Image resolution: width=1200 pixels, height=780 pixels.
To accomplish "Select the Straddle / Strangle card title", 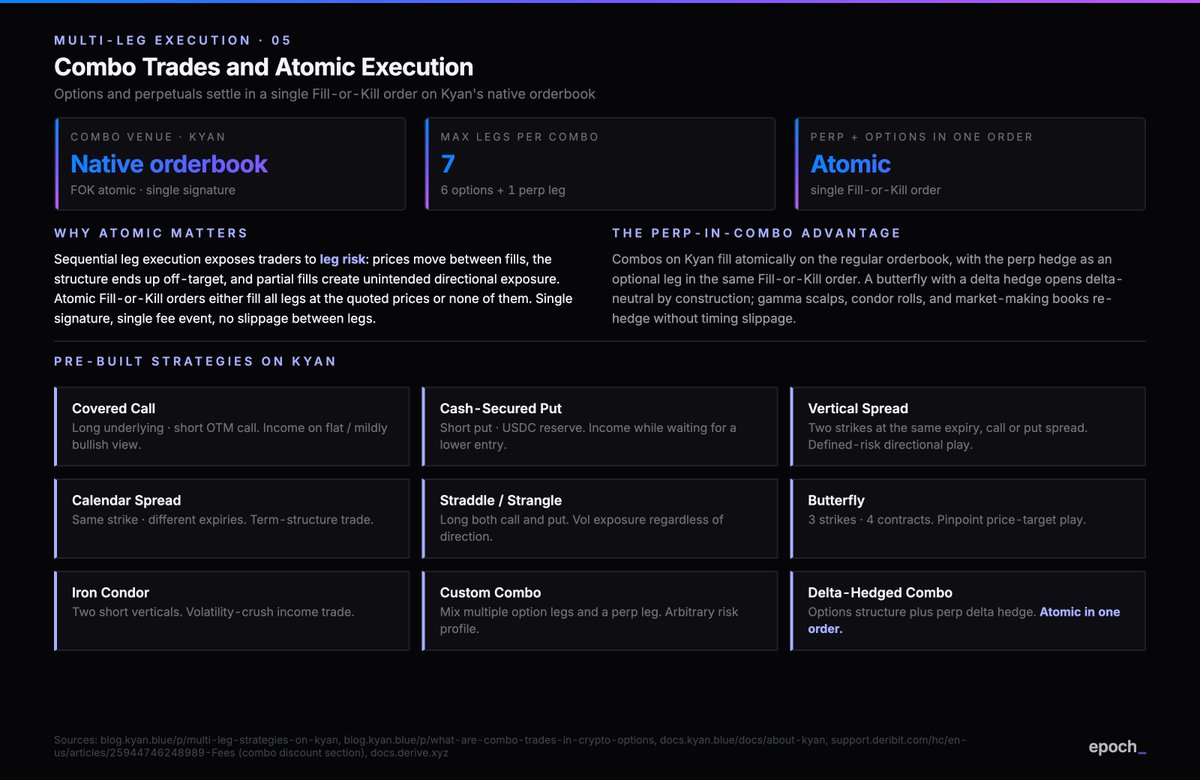I will pos(501,500).
